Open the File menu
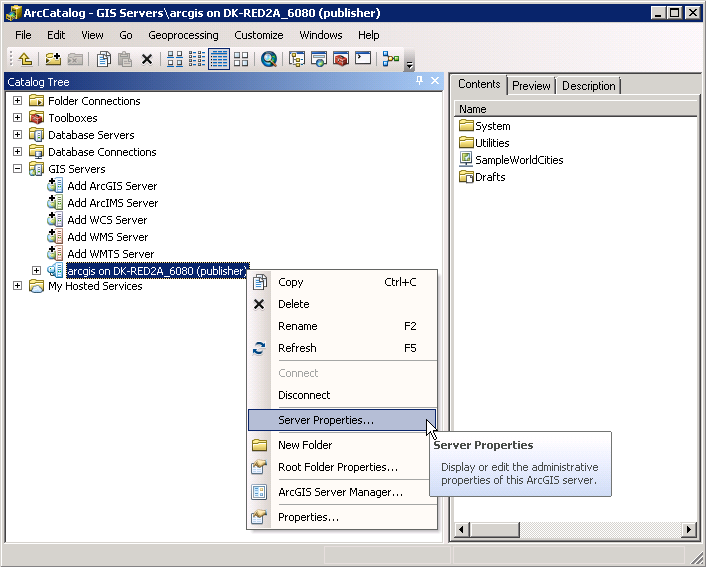 [23, 35]
